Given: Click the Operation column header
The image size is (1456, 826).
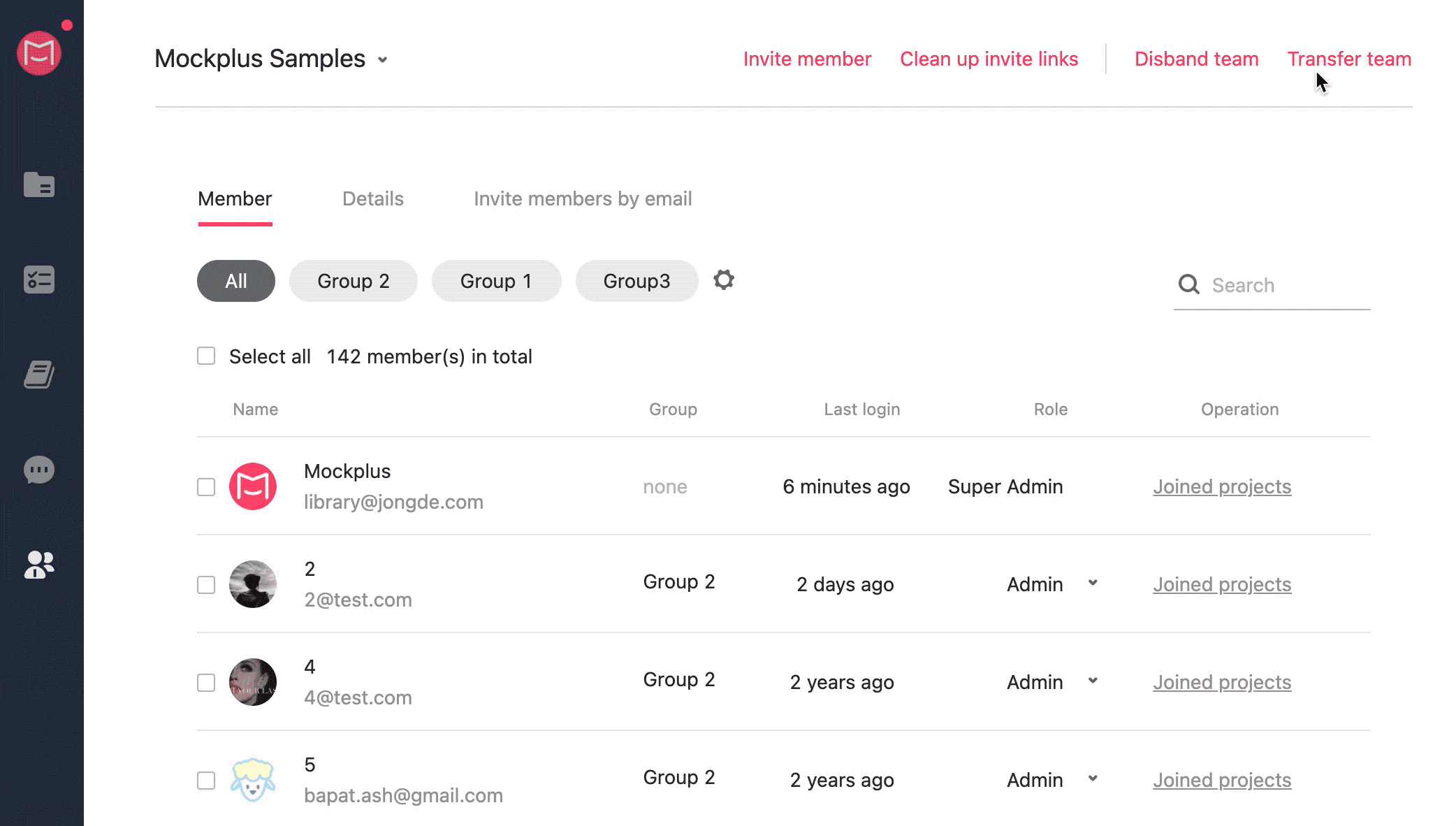Looking at the screenshot, I should point(1239,410).
